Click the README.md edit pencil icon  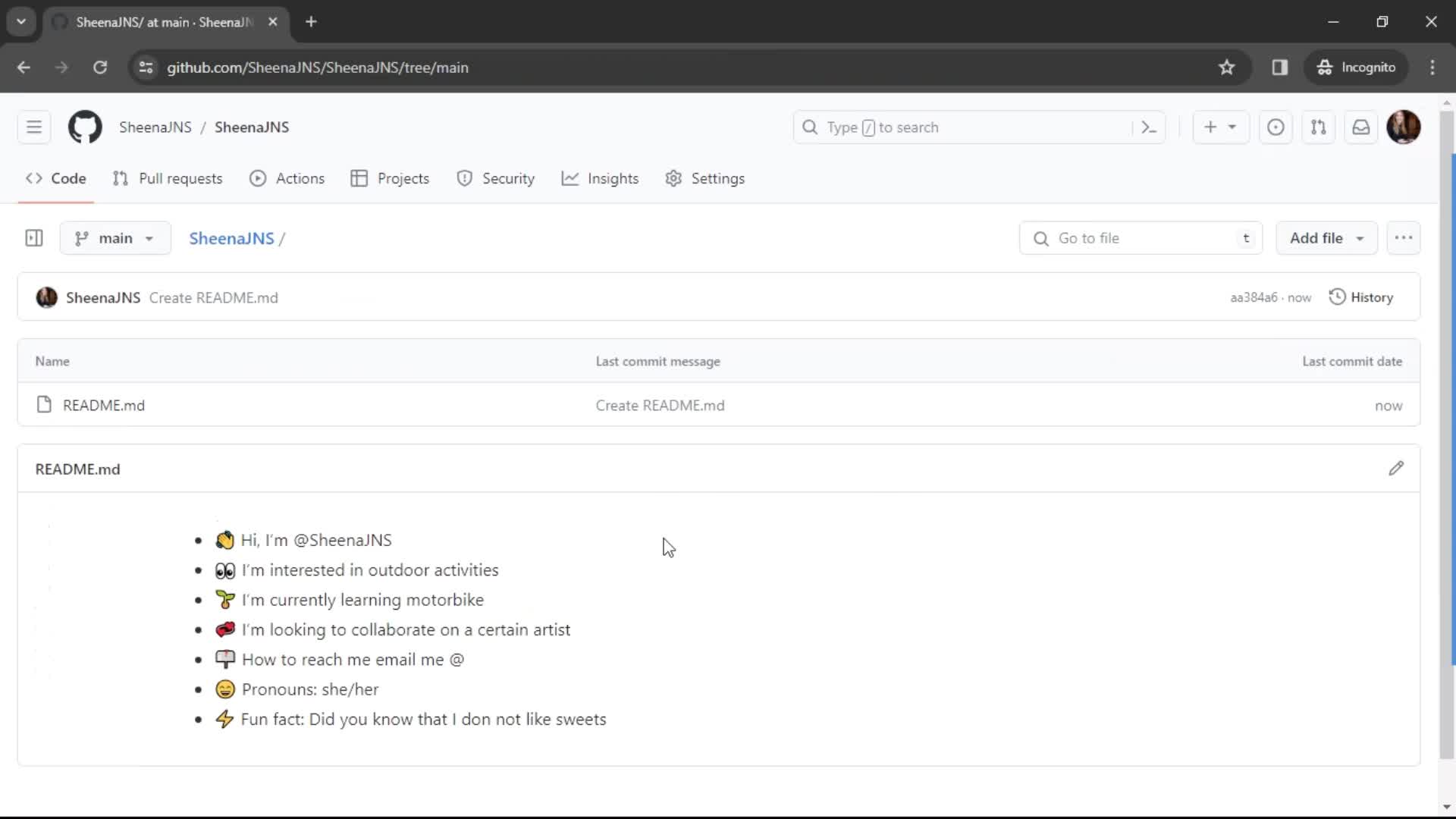(x=1396, y=468)
